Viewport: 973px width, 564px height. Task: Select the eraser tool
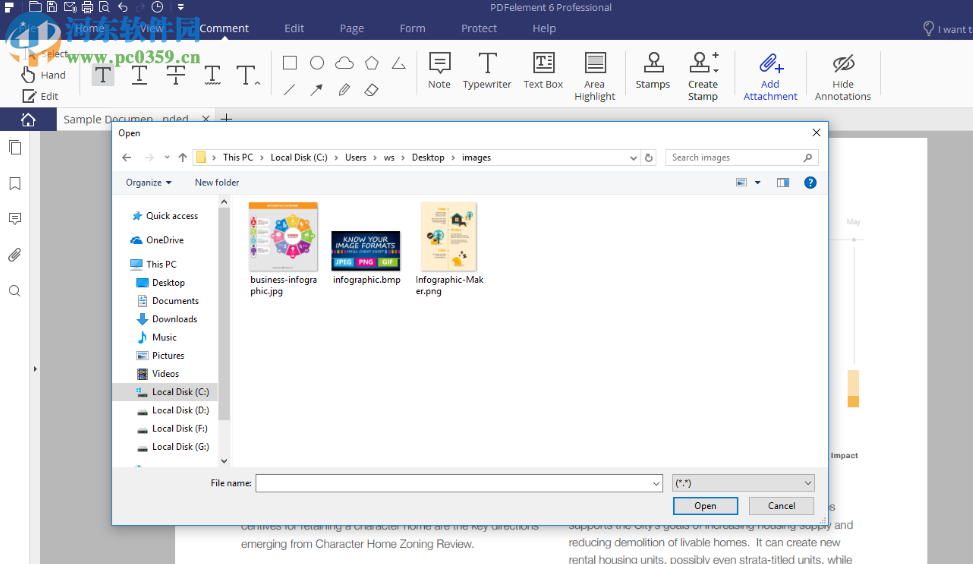pyautogui.click(x=371, y=90)
